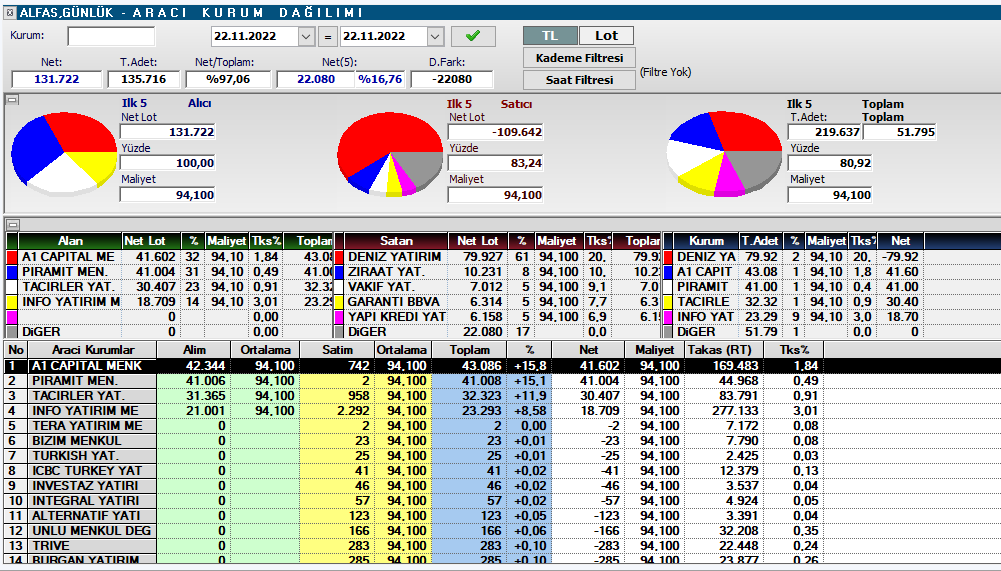
Task: Collapse the top-5 tables panel with minus icon
Action: [x=12, y=225]
